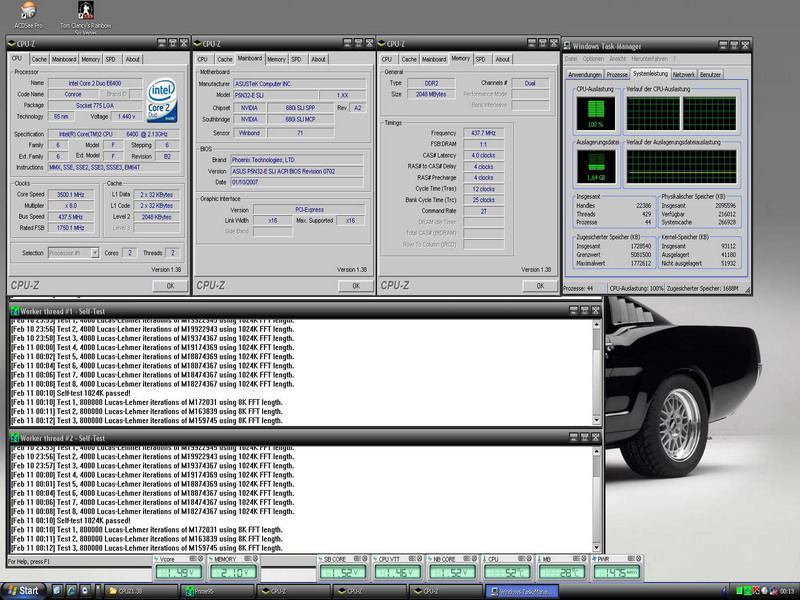Open Mainboard tab in CPU-Z processor window
The image size is (800, 600).
coord(64,59)
